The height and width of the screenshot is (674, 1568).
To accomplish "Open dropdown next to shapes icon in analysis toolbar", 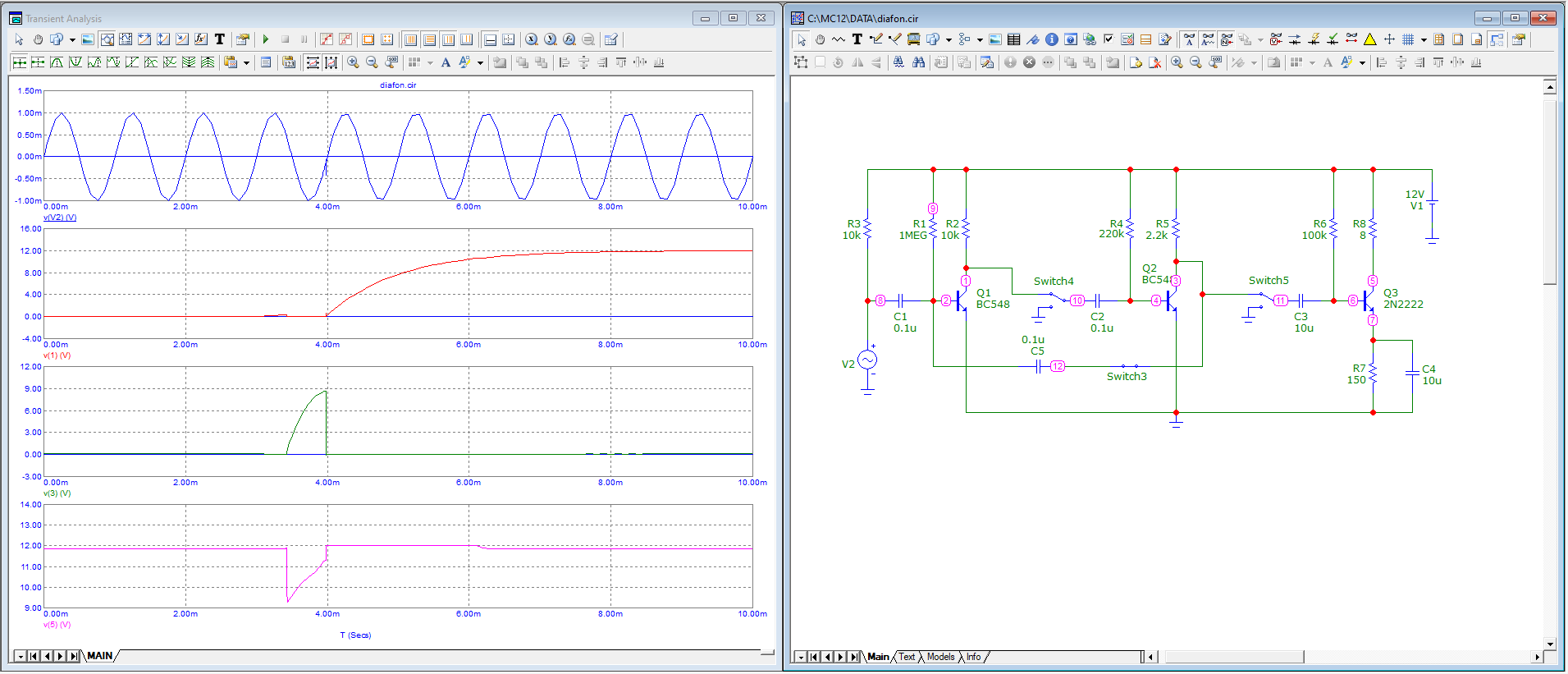I will pyautogui.click(x=72, y=39).
